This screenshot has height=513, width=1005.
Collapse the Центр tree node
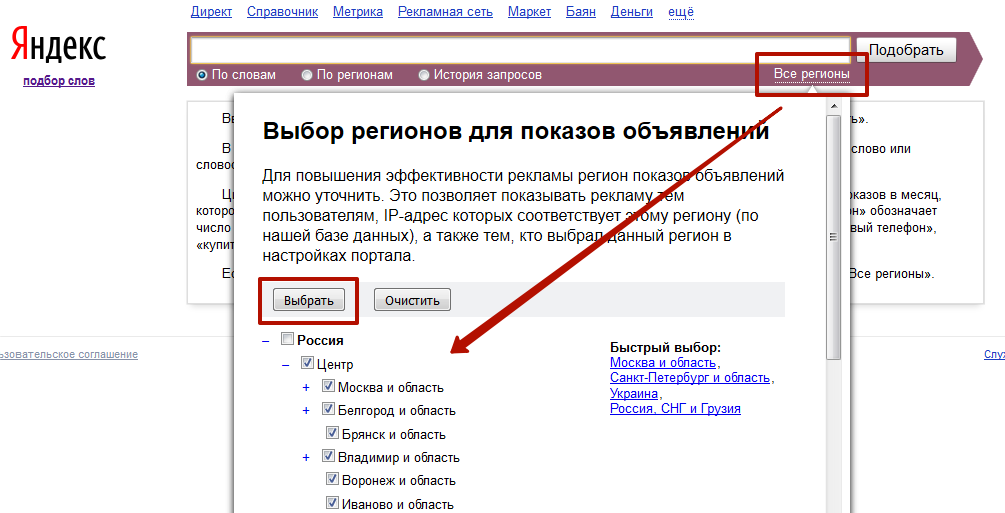coord(286,365)
